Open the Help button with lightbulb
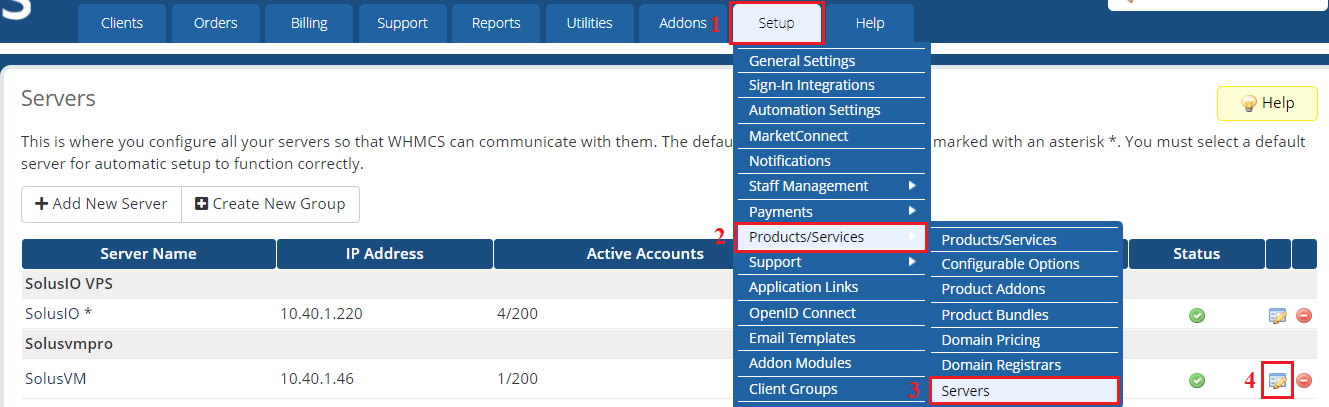The width and height of the screenshot is (1329, 407). pos(1266,103)
